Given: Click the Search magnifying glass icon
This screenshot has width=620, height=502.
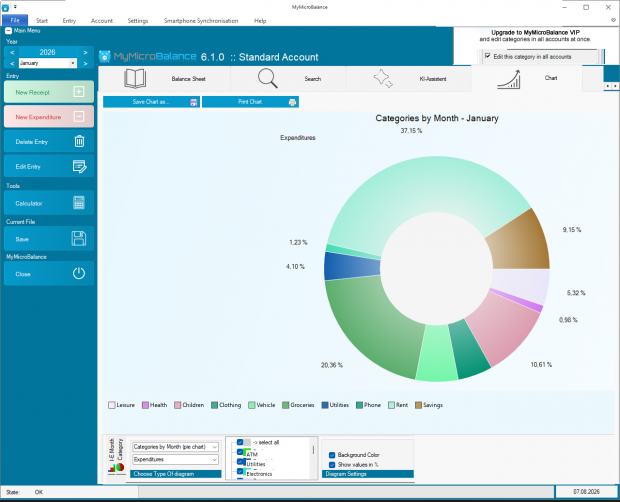Looking at the screenshot, I should [x=268, y=78].
